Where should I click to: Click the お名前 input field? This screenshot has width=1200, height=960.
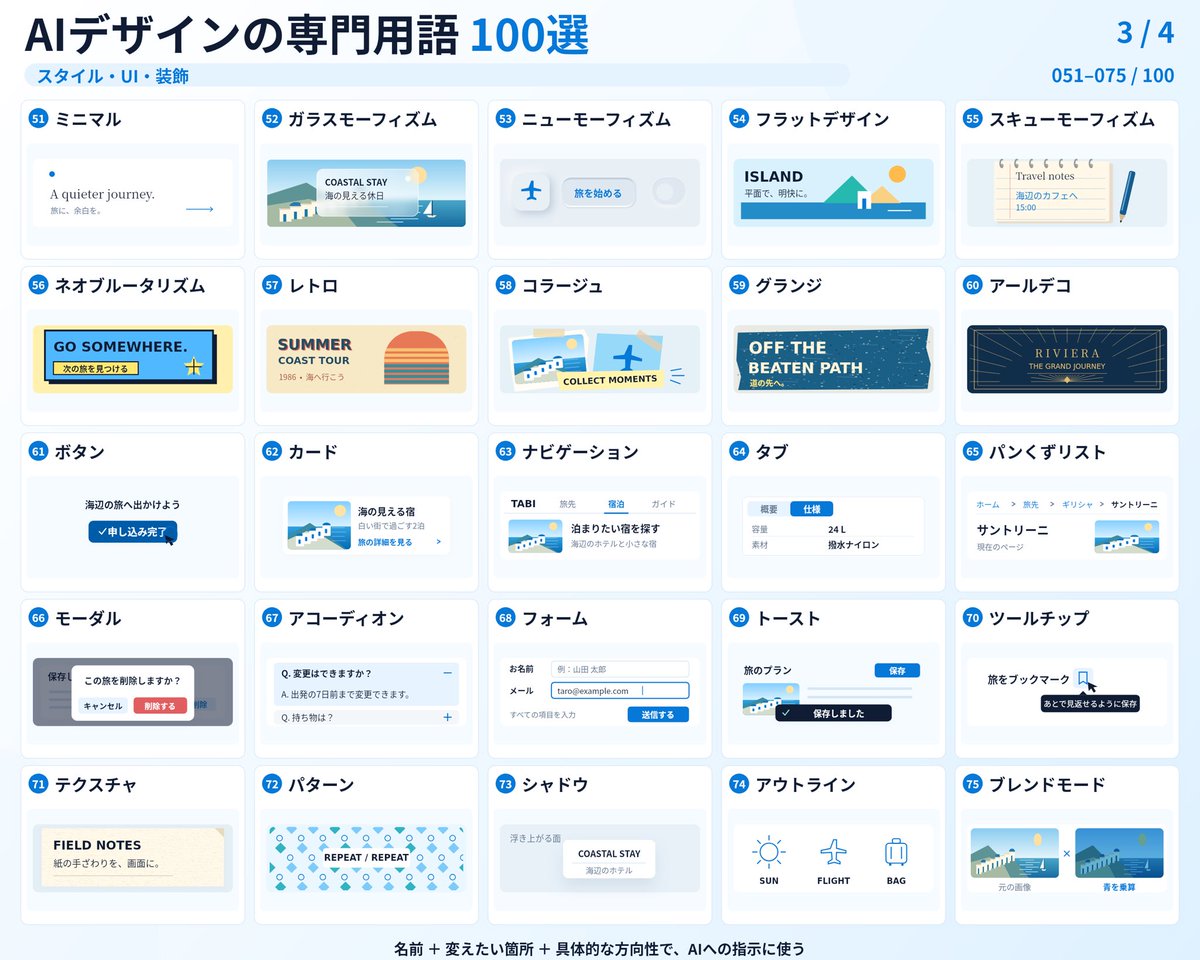(x=619, y=669)
